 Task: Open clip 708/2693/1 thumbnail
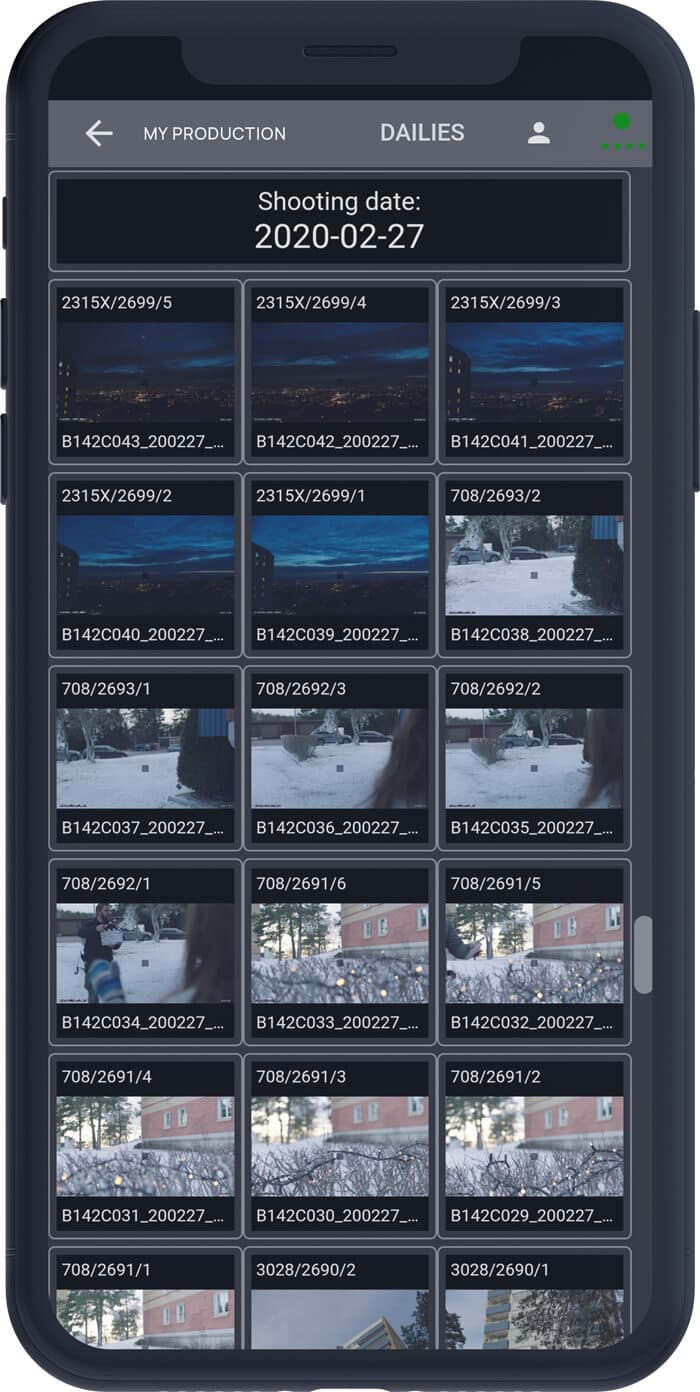tap(145, 758)
